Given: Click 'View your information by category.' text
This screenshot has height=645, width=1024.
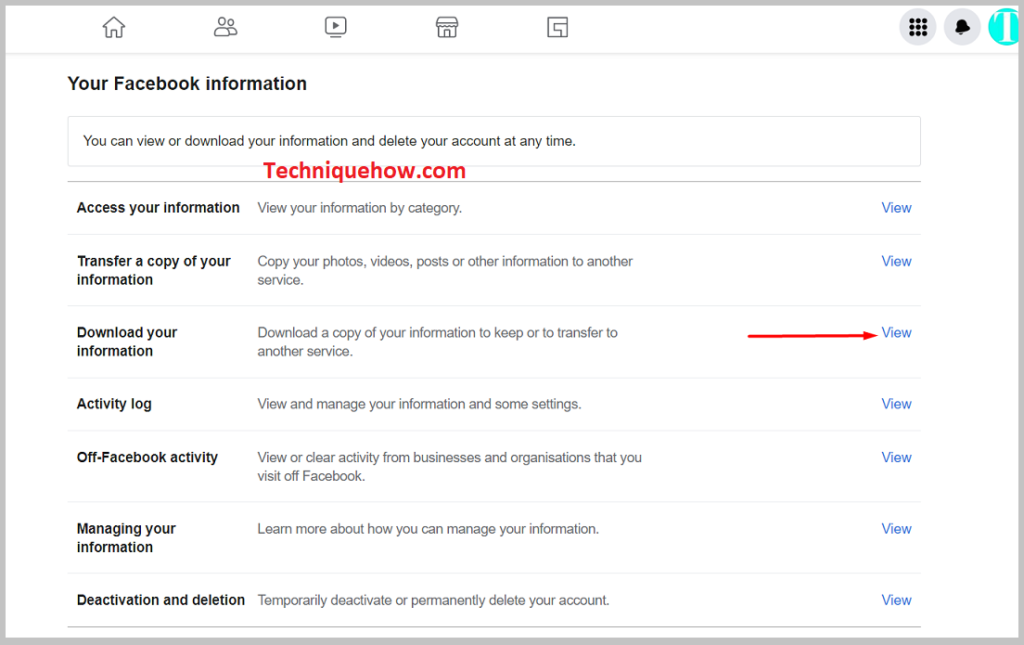Looking at the screenshot, I should 359,208.
